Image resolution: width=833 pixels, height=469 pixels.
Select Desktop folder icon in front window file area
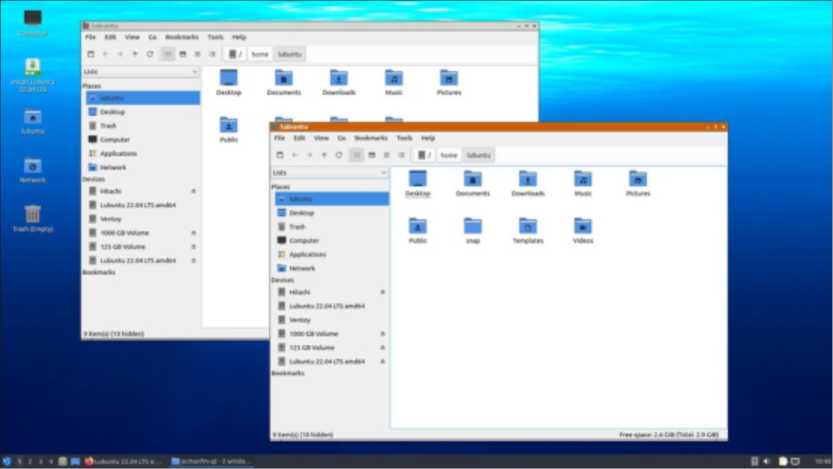point(418,183)
